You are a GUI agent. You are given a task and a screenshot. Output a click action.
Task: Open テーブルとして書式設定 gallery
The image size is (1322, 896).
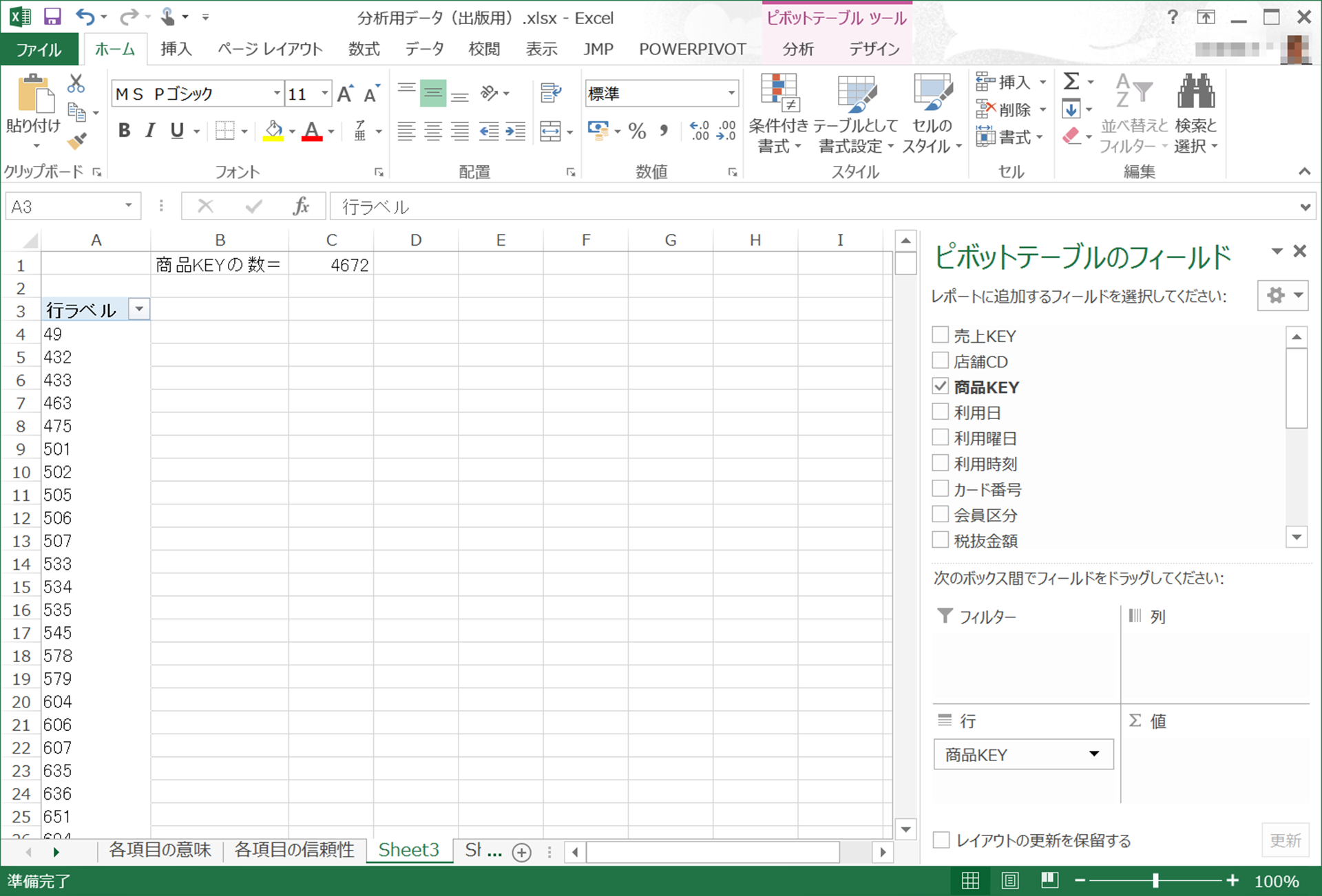tap(856, 114)
